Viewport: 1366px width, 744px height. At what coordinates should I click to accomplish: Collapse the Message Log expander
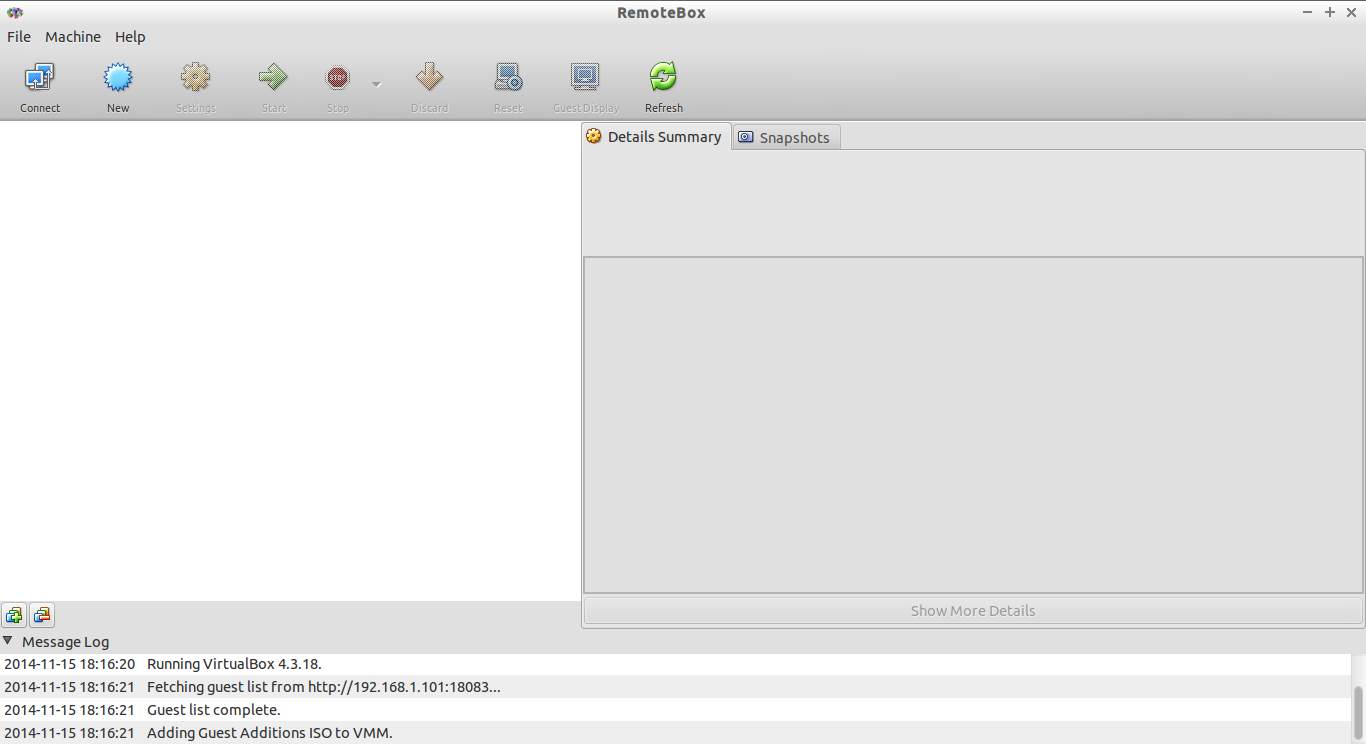(8, 642)
